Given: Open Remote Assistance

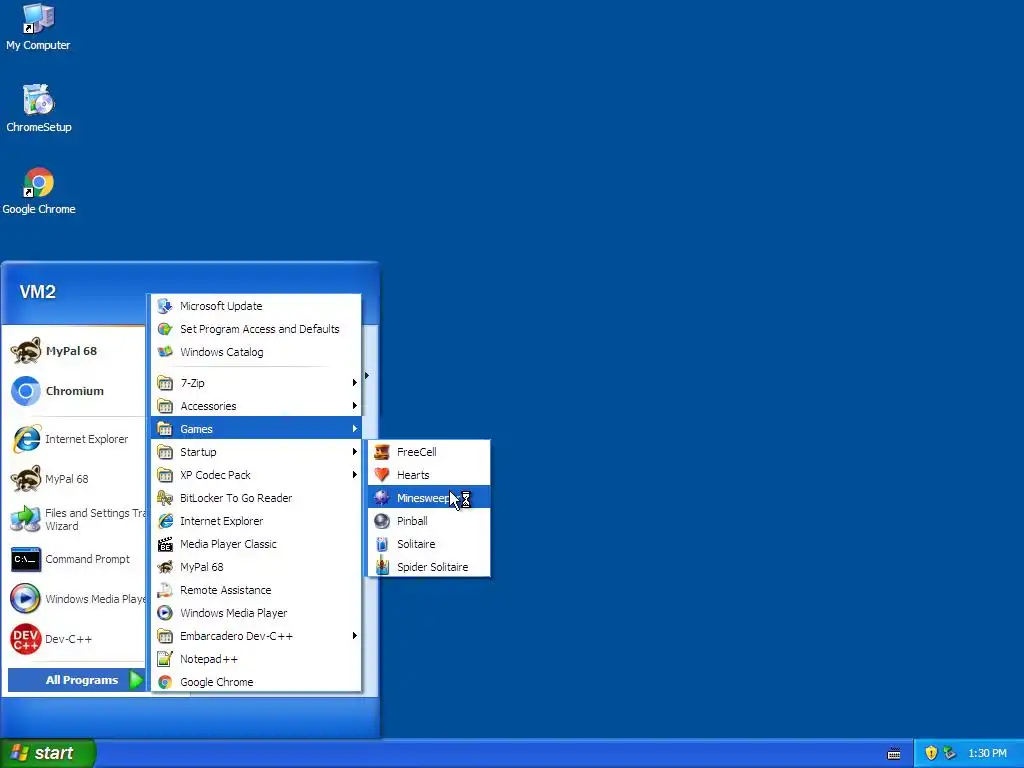Looking at the screenshot, I should pyautogui.click(x=256, y=590).
